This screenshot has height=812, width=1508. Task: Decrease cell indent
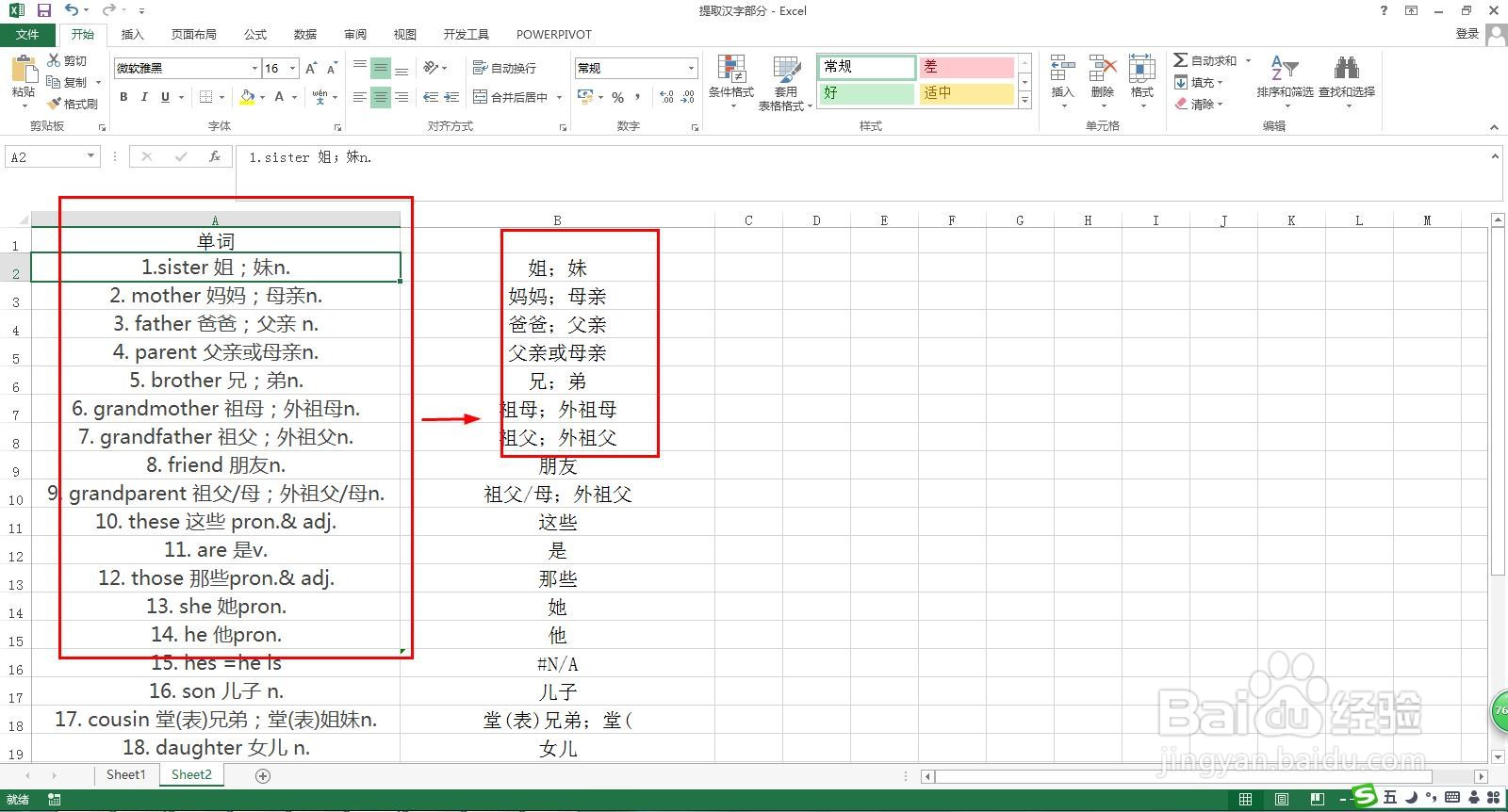431,96
